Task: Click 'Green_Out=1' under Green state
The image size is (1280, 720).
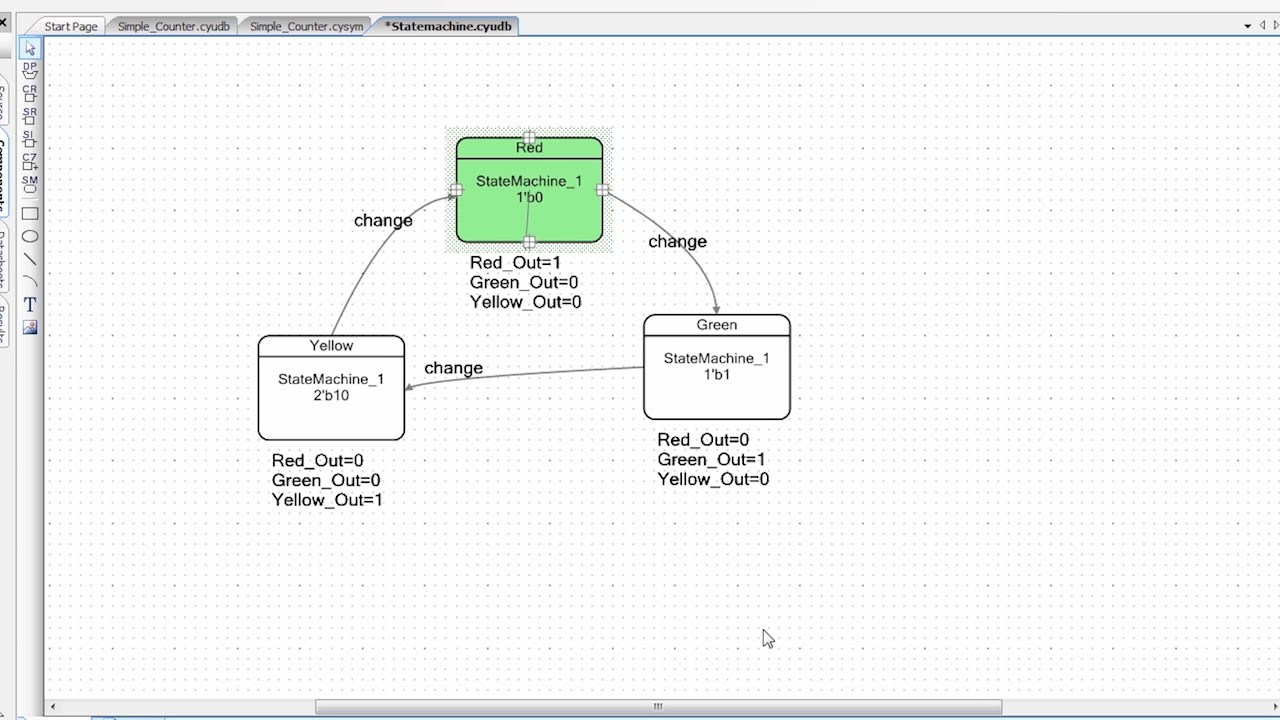Action: [711, 460]
